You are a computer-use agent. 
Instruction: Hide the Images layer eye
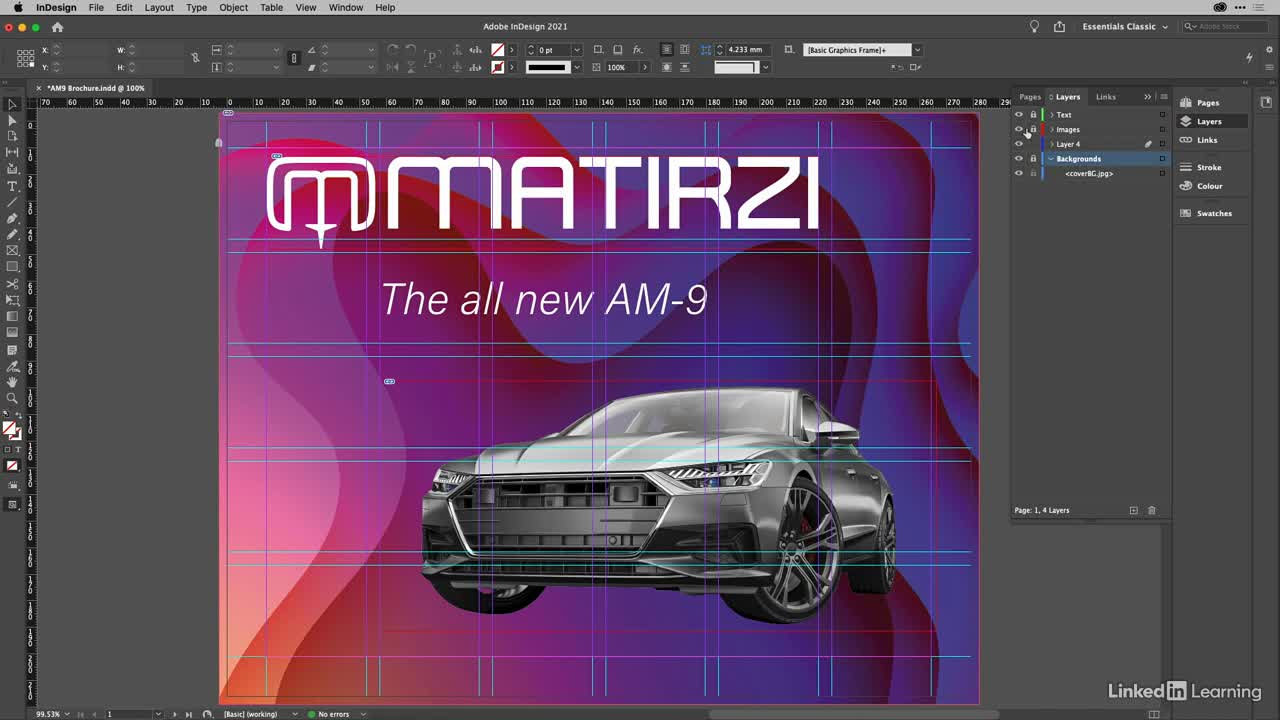pyautogui.click(x=1019, y=129)
